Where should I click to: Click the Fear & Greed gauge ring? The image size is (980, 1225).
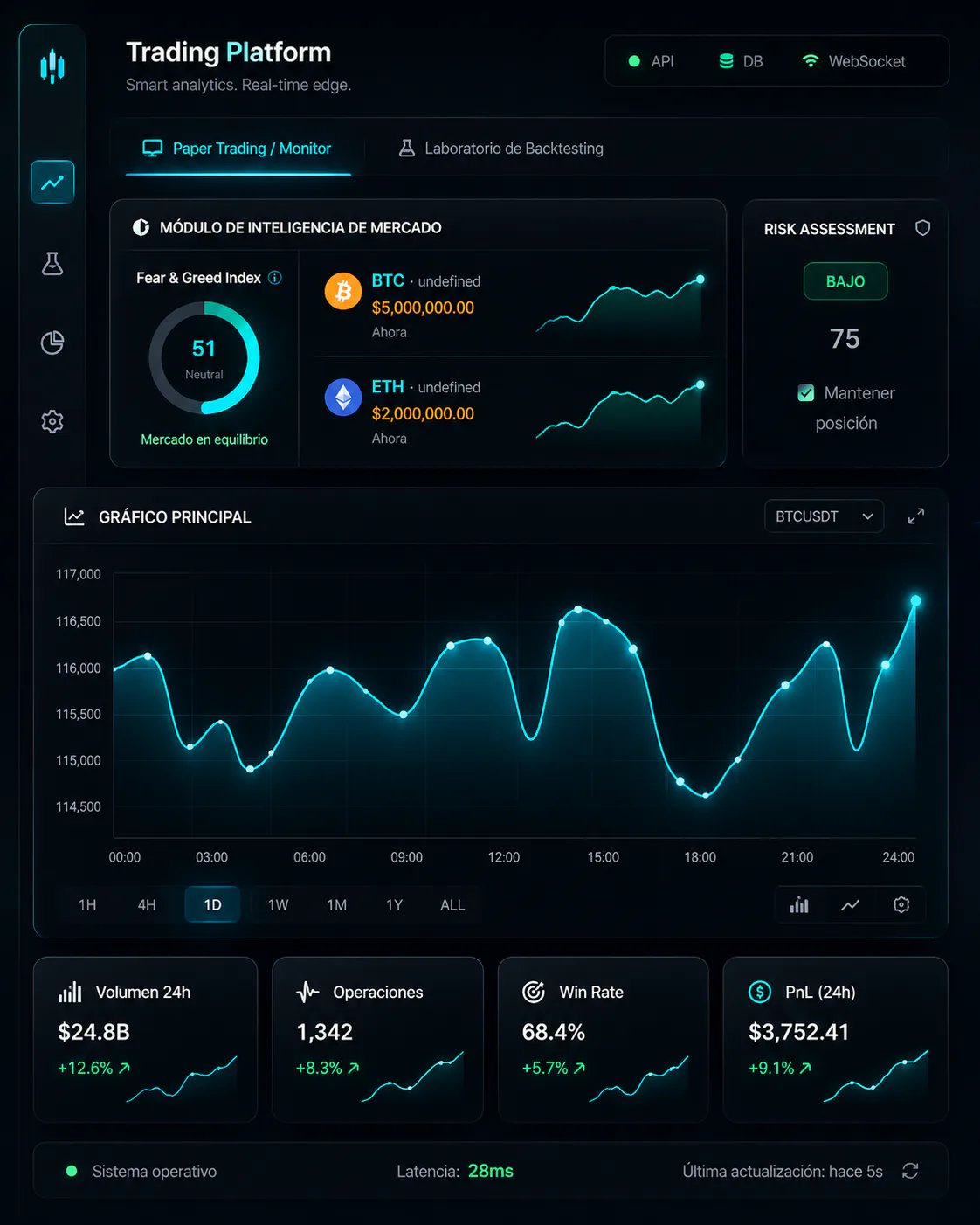click(204, 358)
